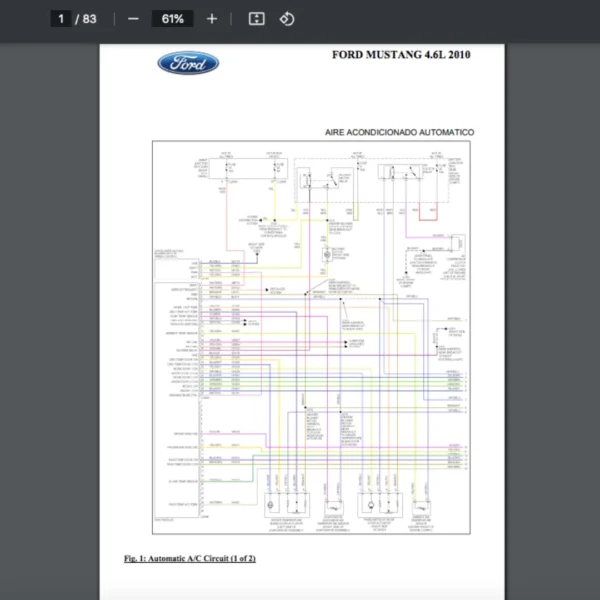The height and width of the screenshot is (600, 600).
Task: Click the zoom out minus icon
Action: coord(133,19)
